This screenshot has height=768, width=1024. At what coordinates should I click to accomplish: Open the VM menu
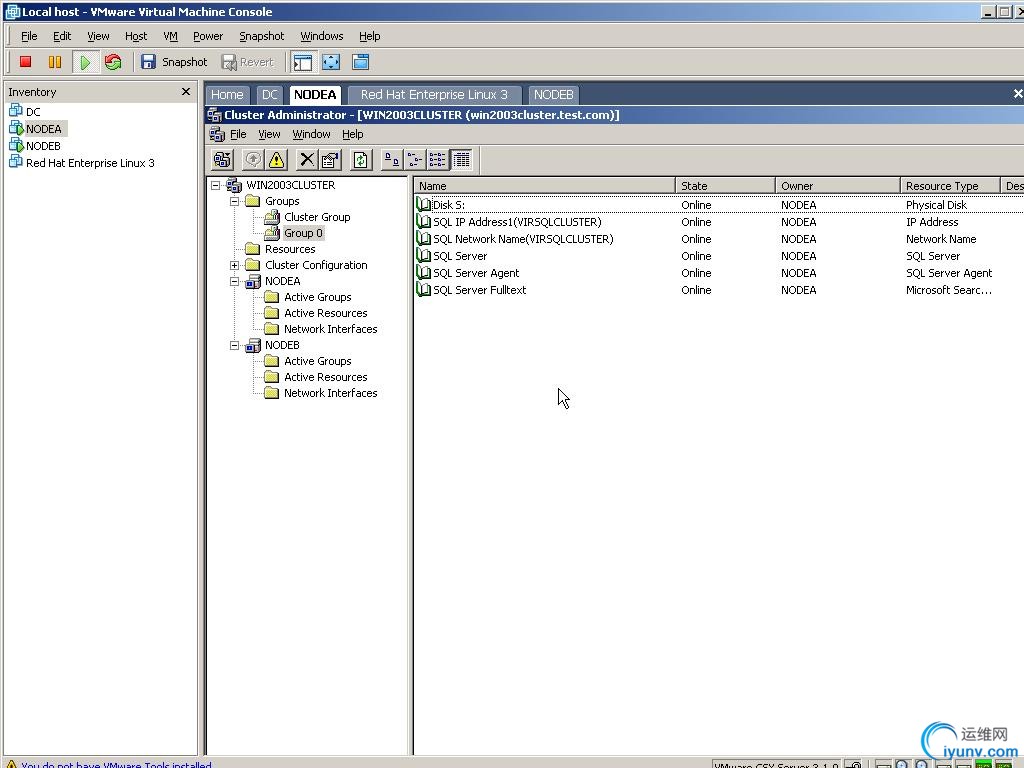click(170, 36)
